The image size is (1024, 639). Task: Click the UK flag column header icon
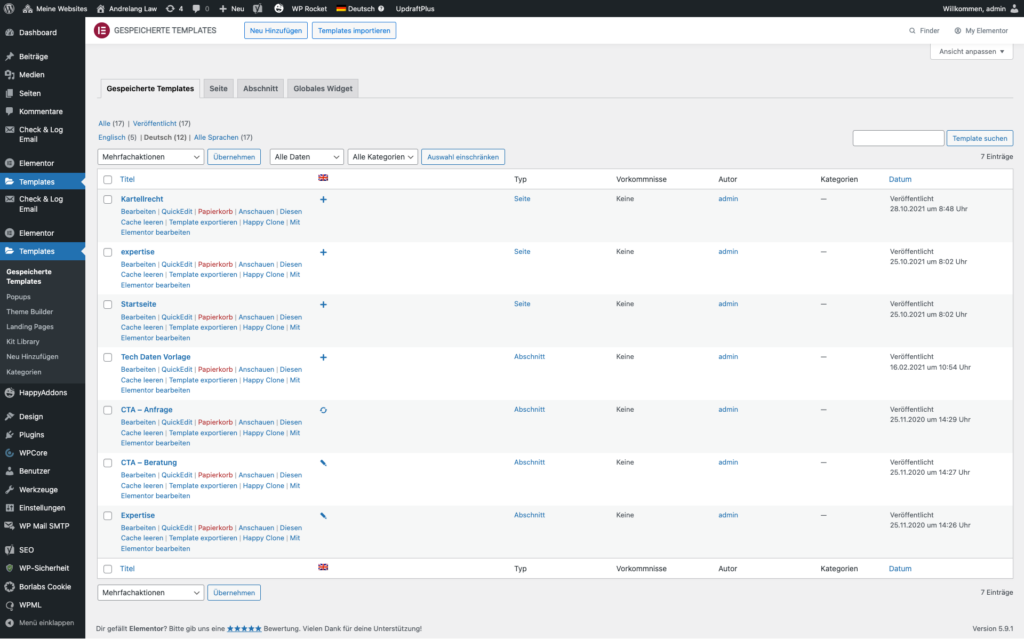coord(323,178)
